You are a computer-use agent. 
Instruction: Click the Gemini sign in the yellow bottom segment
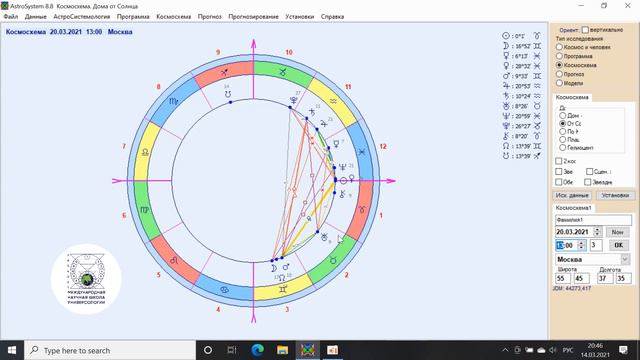pyautogui.click(x=282, y=289)
